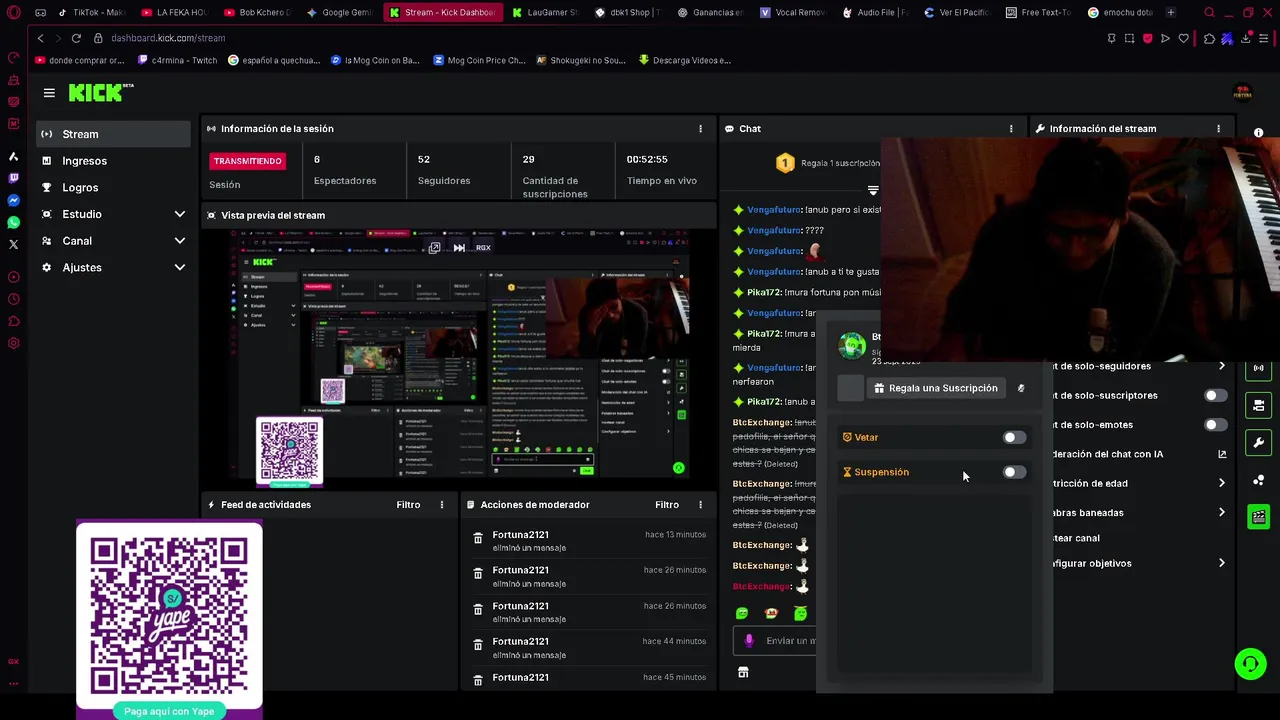1280x720 pixels.
Task: Open the Descarga Videos bookmark
Action: pyautogui.click(x=685, y=60)
